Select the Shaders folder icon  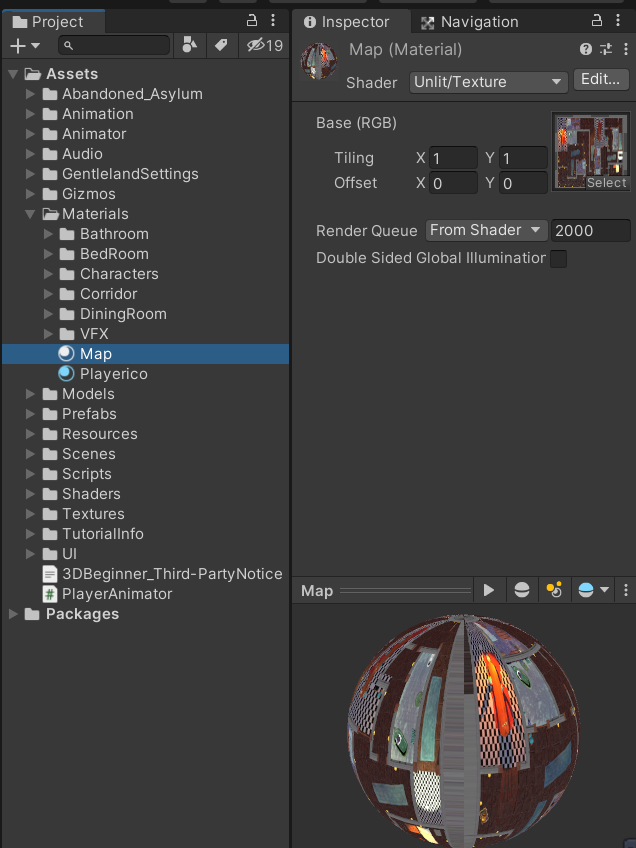click(50, 494)
